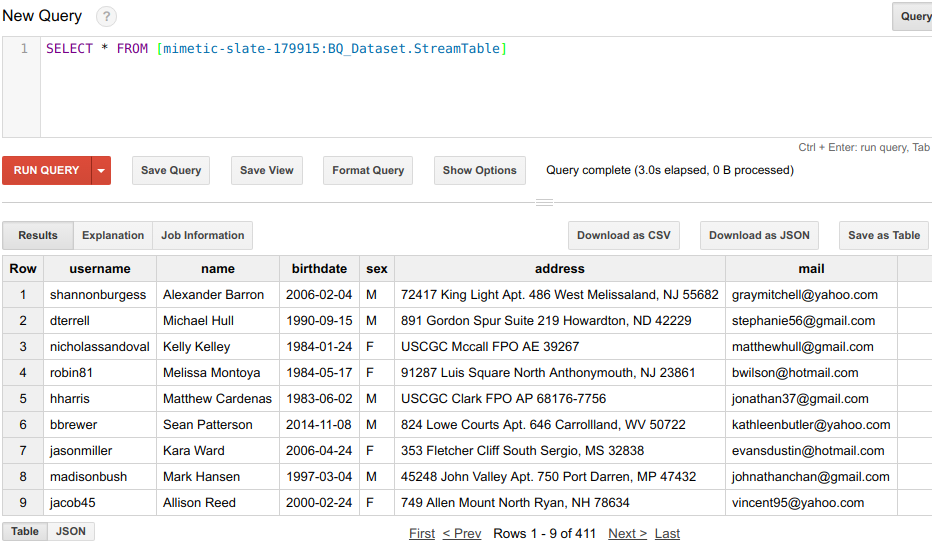Viewport: 932px width, 548px height.
Task: Open the help question mark icon
Action: 106,16
